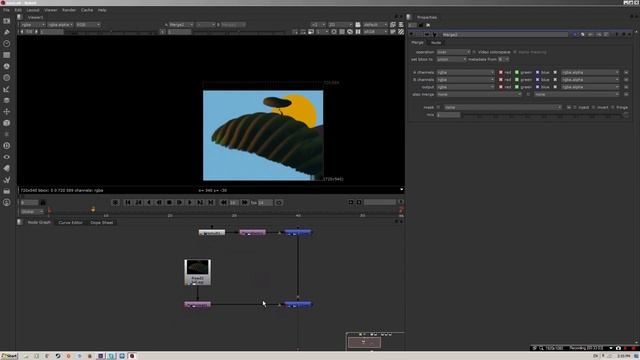
Task: Click the mix value input field
Action: [x=448, y=116]
